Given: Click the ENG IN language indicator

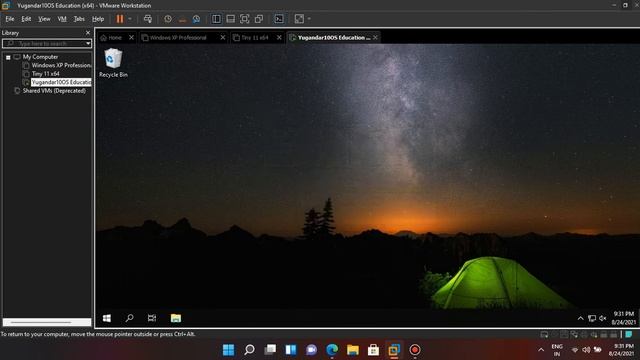Looking at the screenshot, I should pos(557,350).
